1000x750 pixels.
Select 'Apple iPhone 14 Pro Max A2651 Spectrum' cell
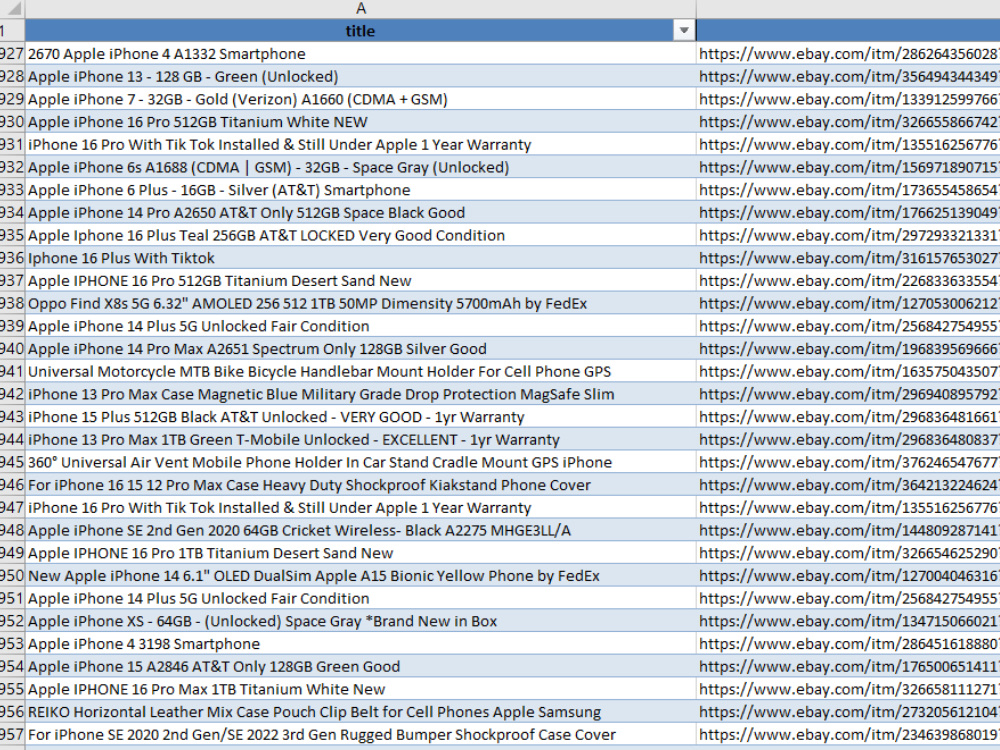[360, 349]
